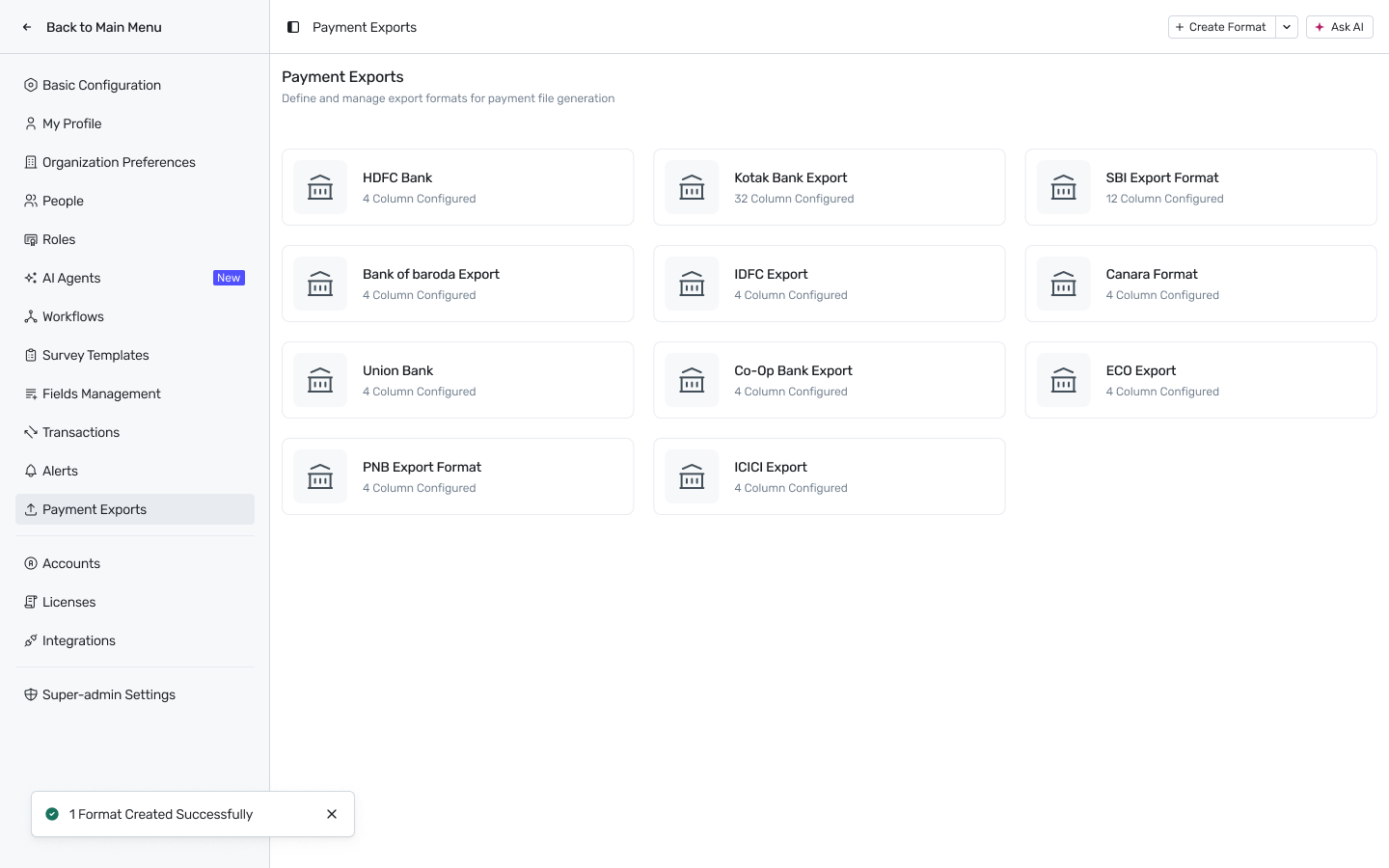Open Basic Configuration settings
The image size is (1389, 868).
(135, 85)
